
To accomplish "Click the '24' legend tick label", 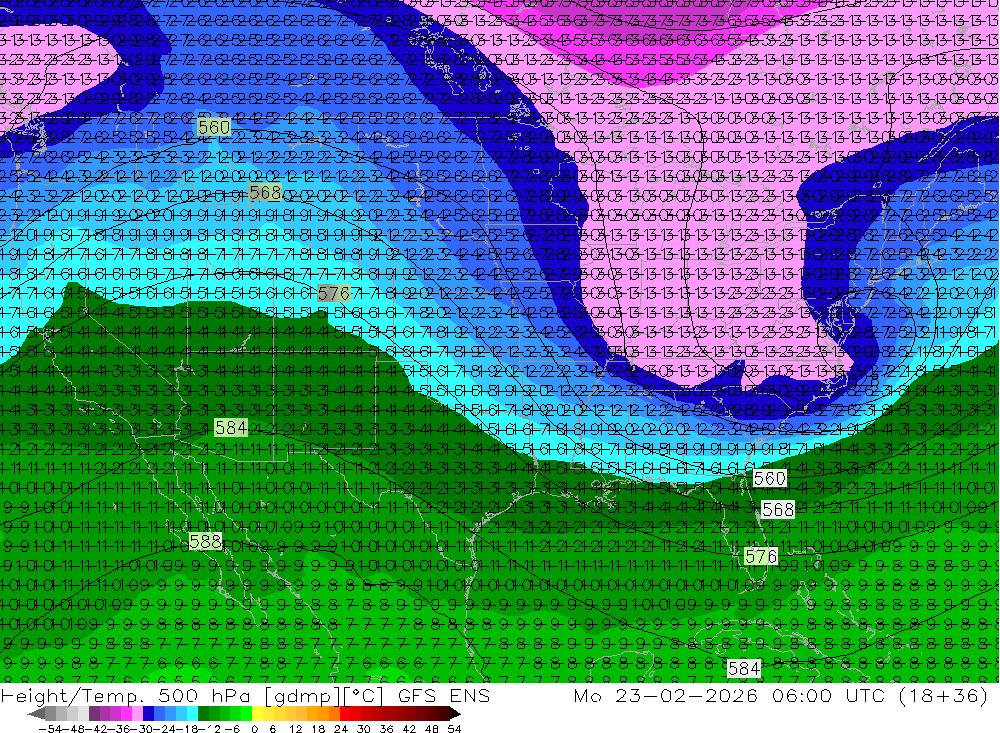I will (341, 729).
